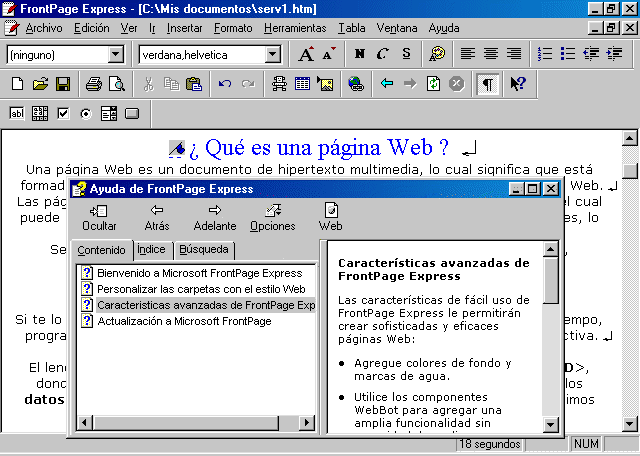Select the Contenido tab in Help
The width and height of the screenshot is (640, 456).
click(x=101, y=250)
